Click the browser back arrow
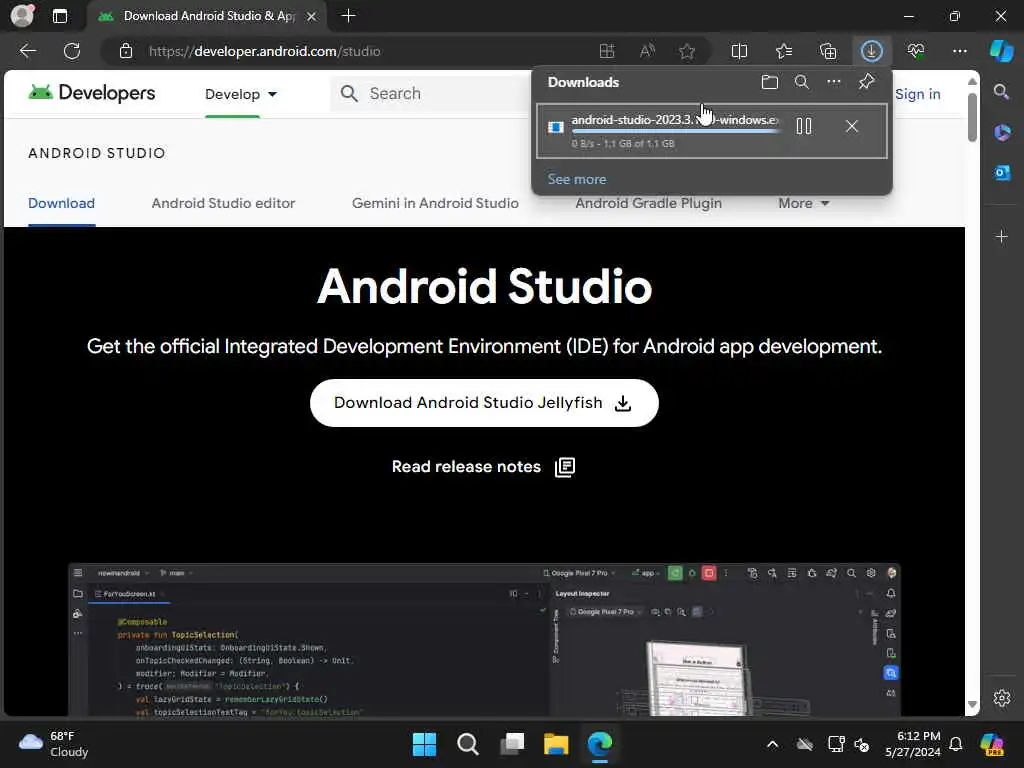The width and height of the screenshot is (1024, 768). tap(27, 51)
